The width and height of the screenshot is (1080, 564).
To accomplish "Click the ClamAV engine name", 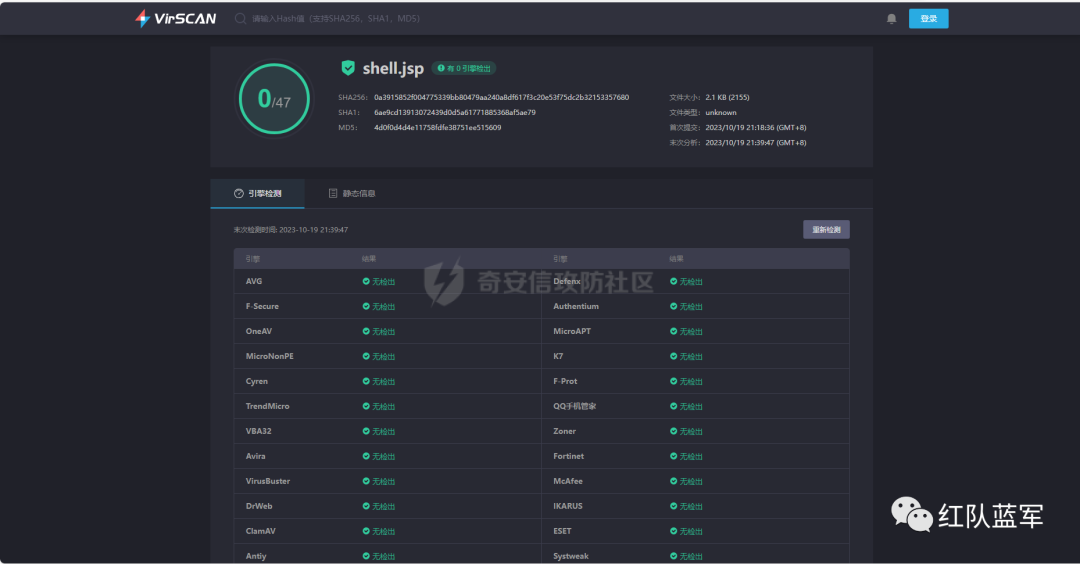I will tap(260, 531).
